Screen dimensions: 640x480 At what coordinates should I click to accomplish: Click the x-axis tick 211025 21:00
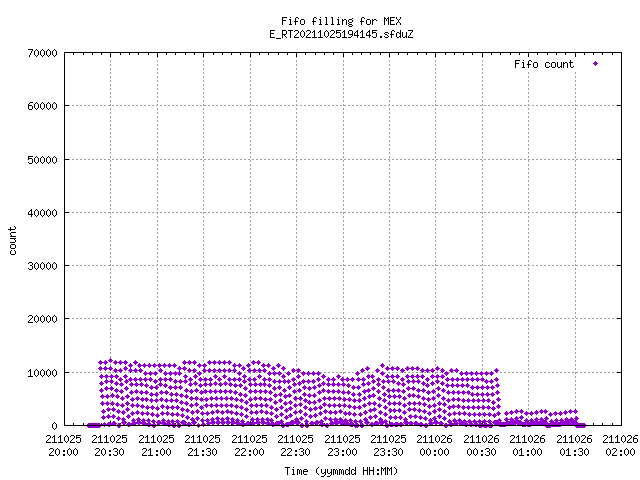(x=156, y=446)
